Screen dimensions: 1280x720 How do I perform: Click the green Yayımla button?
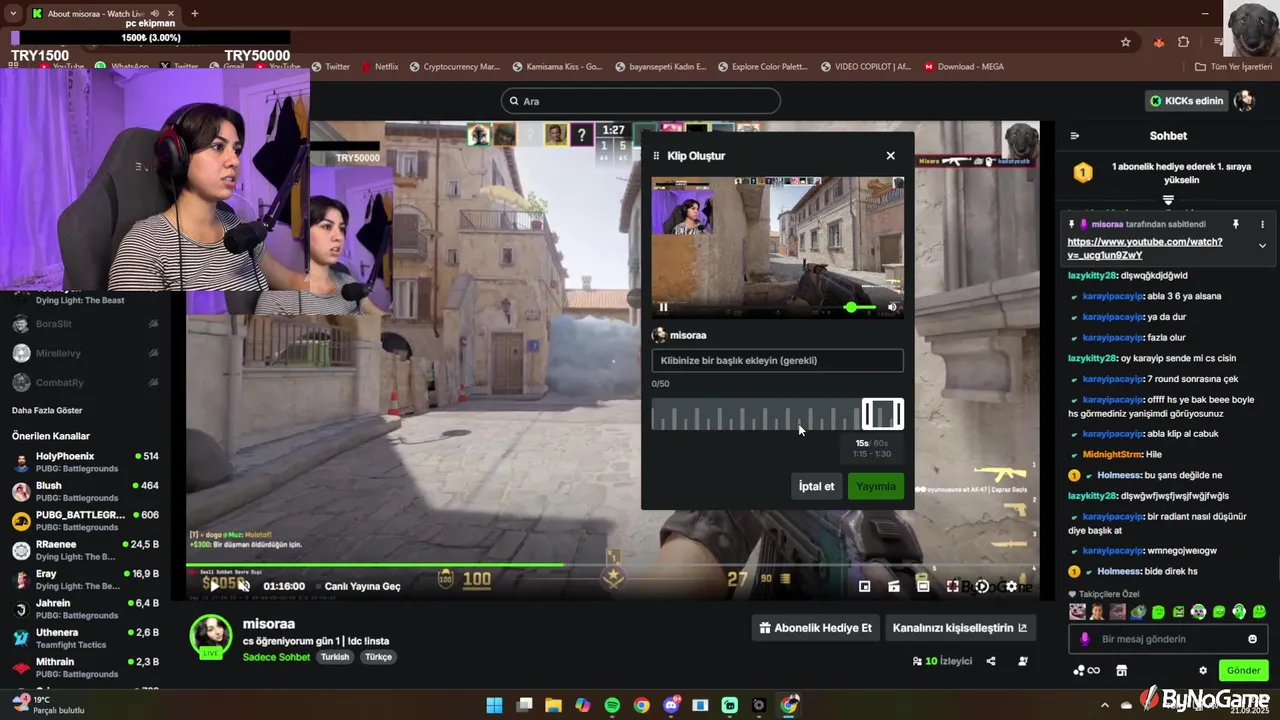tap(876, 486)
